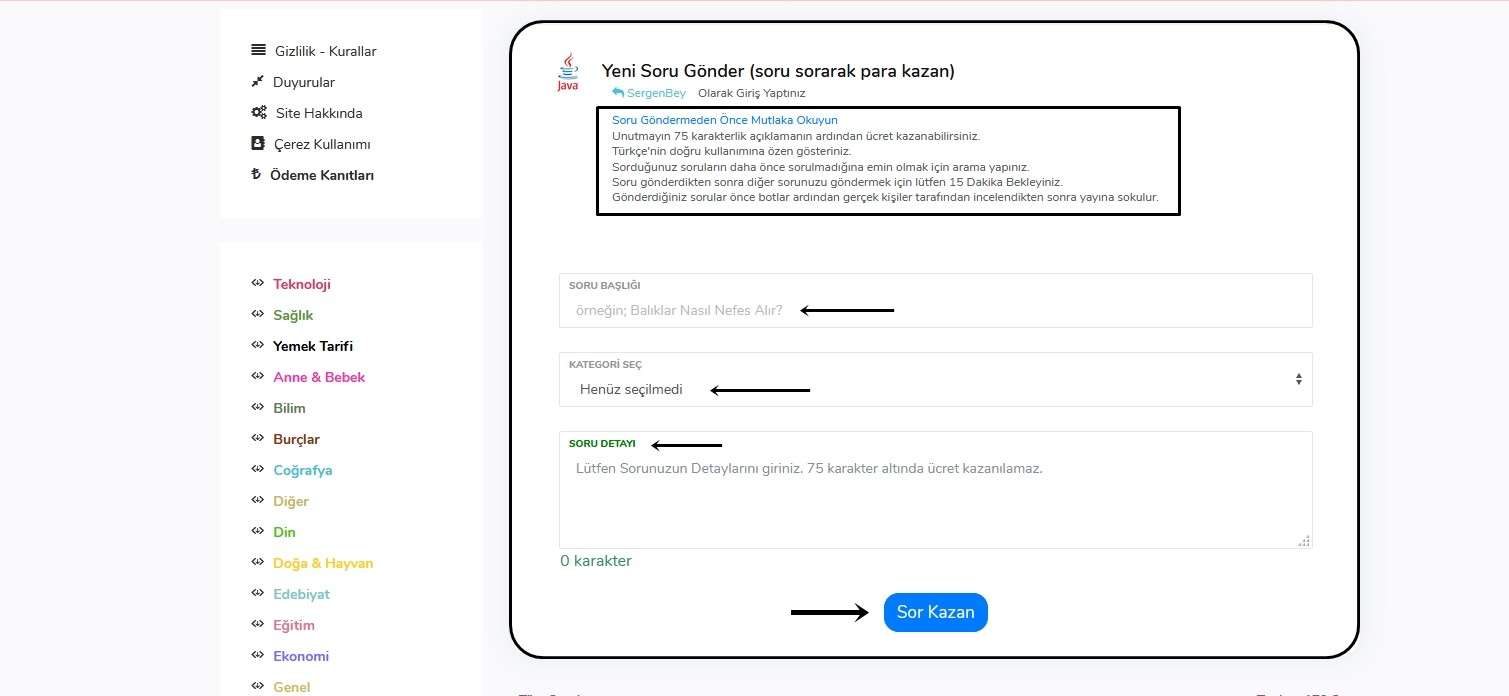Click the text area resize handle
Image resolution: width=1509 pixels, height=696 pixels.
[x=1303, y=540]
